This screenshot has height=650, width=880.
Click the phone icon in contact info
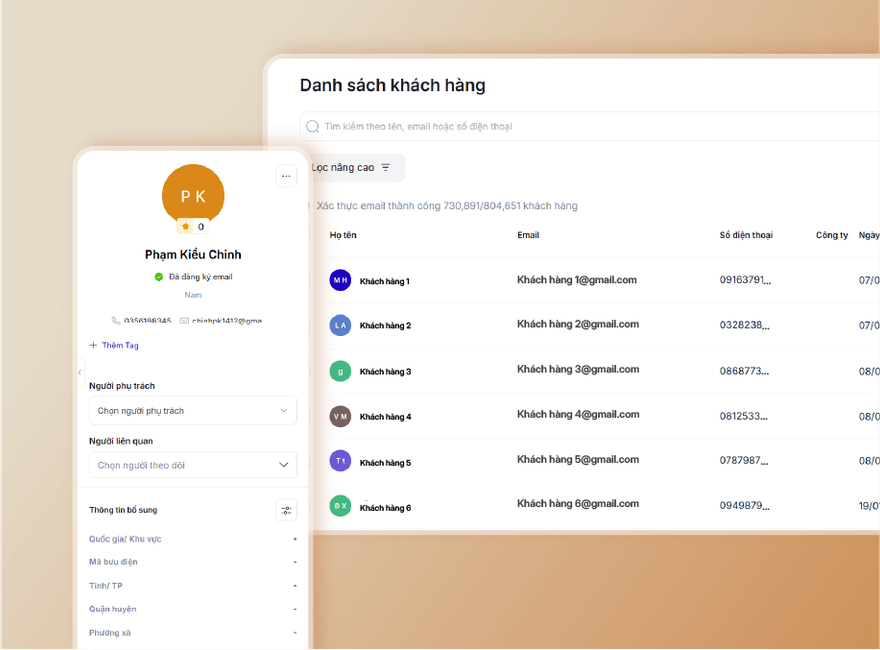116,321
